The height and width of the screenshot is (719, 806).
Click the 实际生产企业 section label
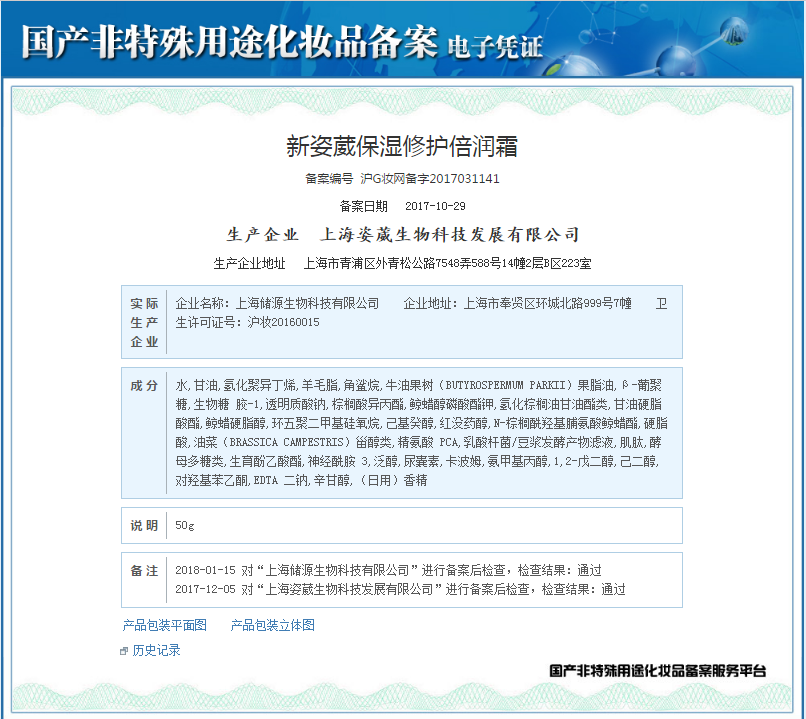(x=145, y=322)
